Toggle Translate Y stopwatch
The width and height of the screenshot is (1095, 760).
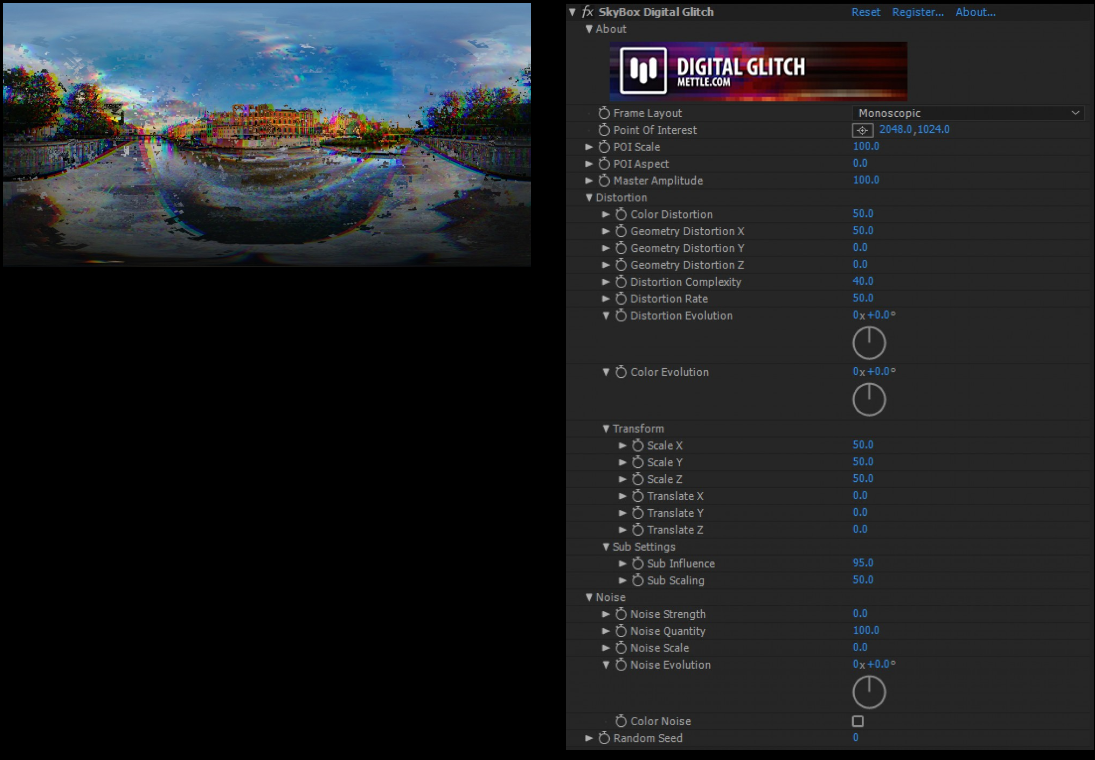tap(638, 513)
